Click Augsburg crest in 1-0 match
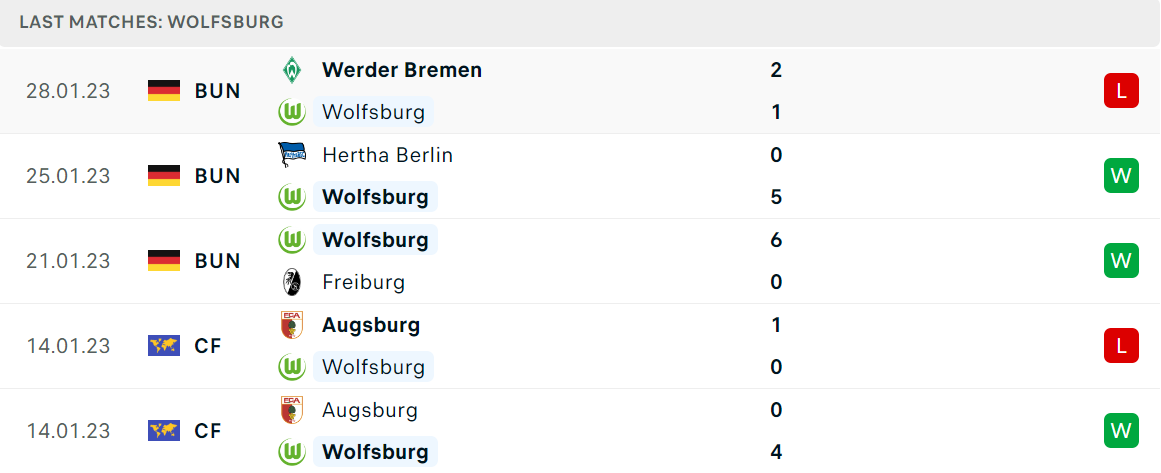Screen dimensions: 1161x473 tap(292, 325)
